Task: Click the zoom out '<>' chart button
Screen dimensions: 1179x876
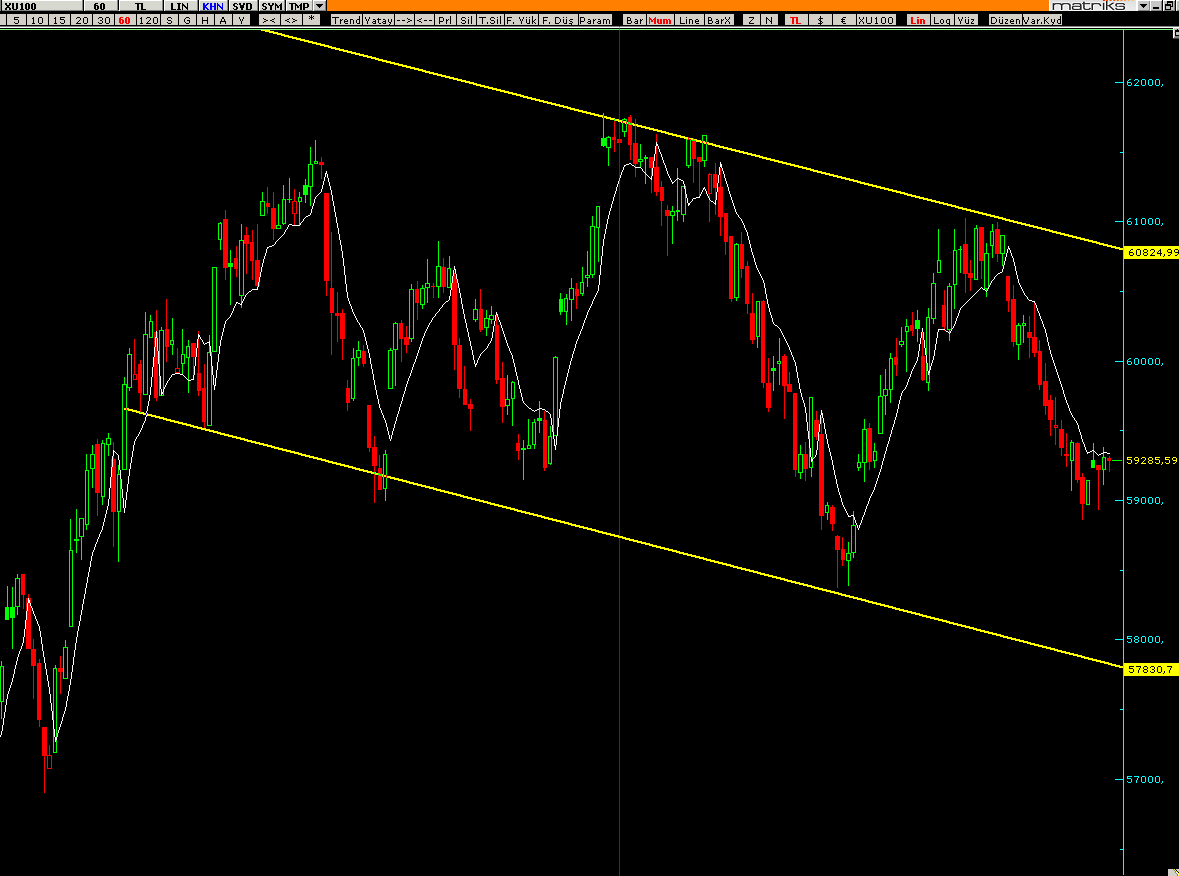Action: pyautogui.click(x=290, y=20)
